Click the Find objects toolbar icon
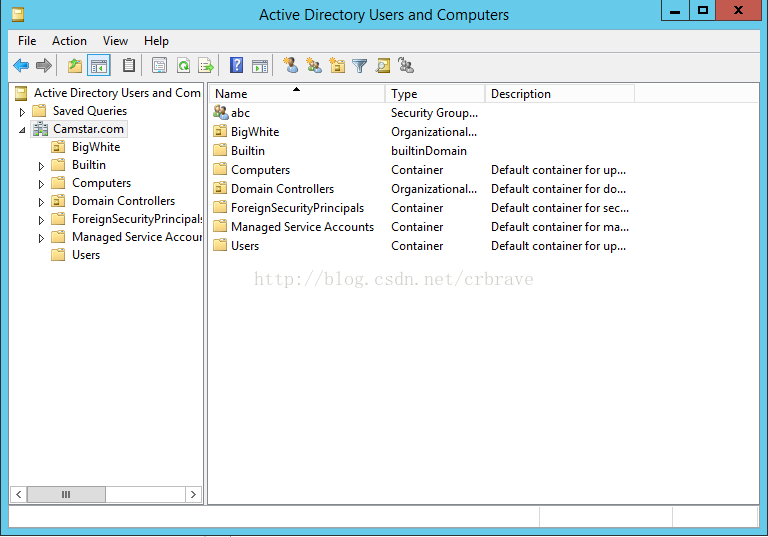The image size is (768, 537). (x=383, y=65)
